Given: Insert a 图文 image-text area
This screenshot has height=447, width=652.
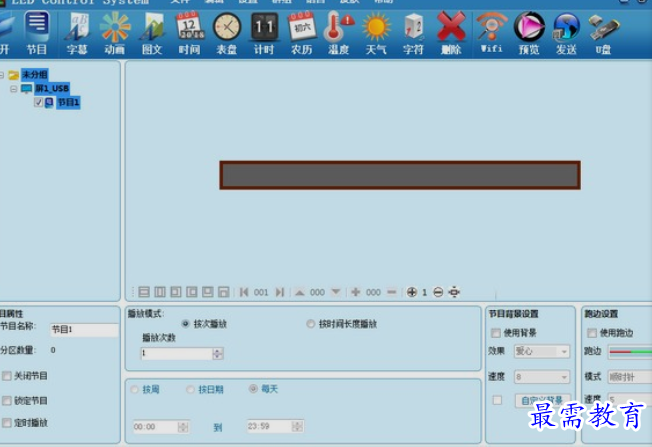Looking at the screenshot, I should (152, 33).
